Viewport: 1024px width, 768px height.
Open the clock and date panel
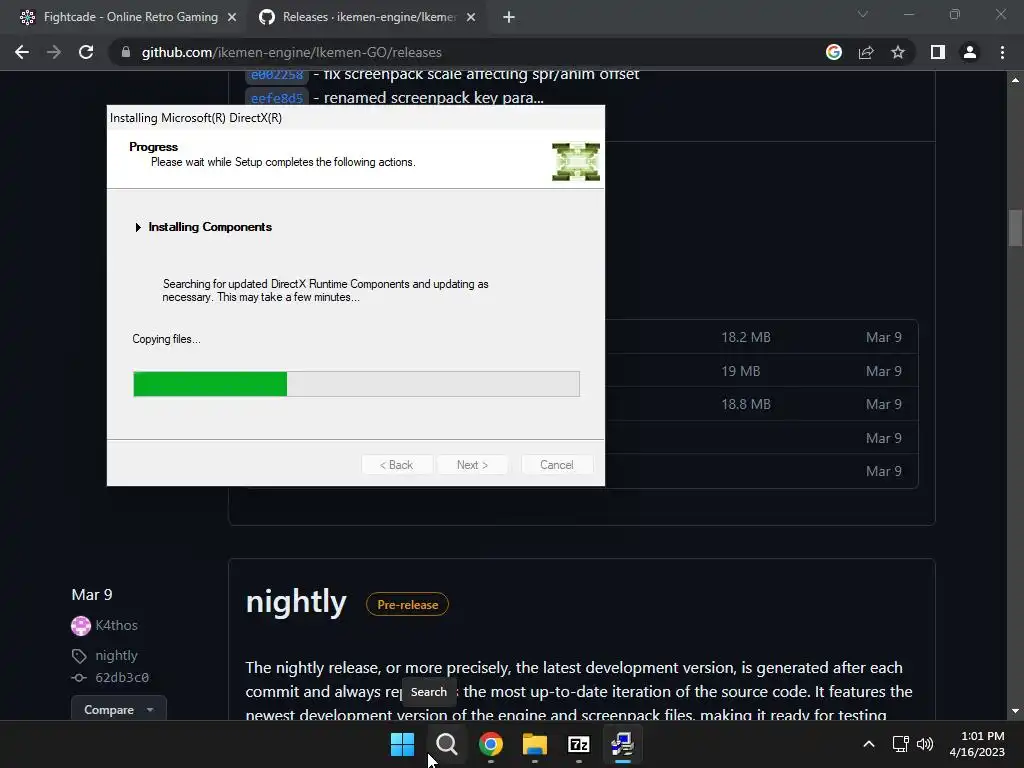(976, 744)
